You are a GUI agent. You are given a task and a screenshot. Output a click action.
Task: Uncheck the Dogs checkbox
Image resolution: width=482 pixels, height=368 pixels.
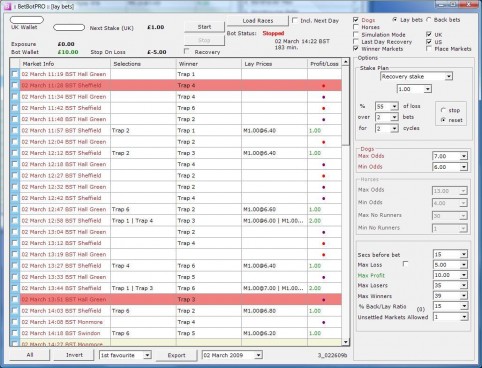tap(356, 20)
